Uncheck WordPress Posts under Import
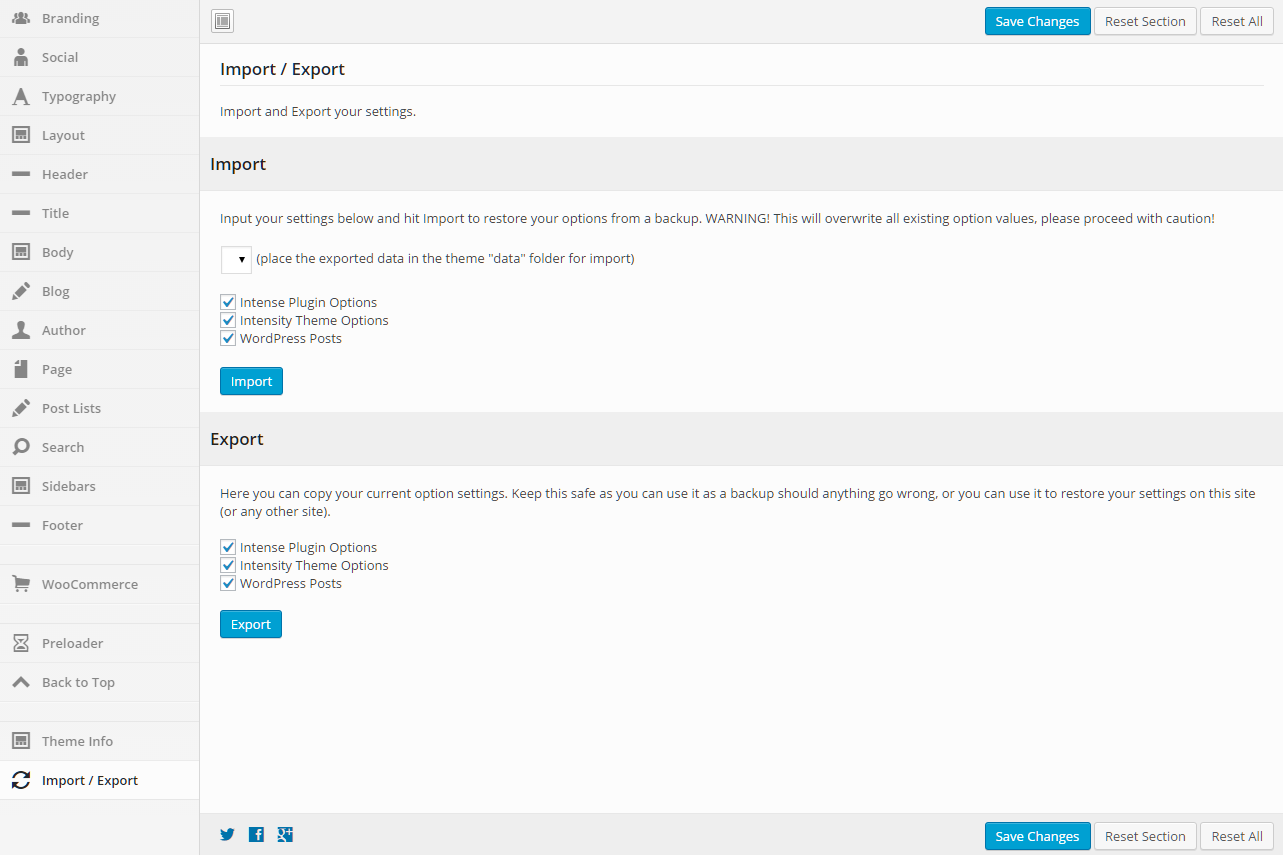This screenshot has height=855, width=1283. (228, 338)
